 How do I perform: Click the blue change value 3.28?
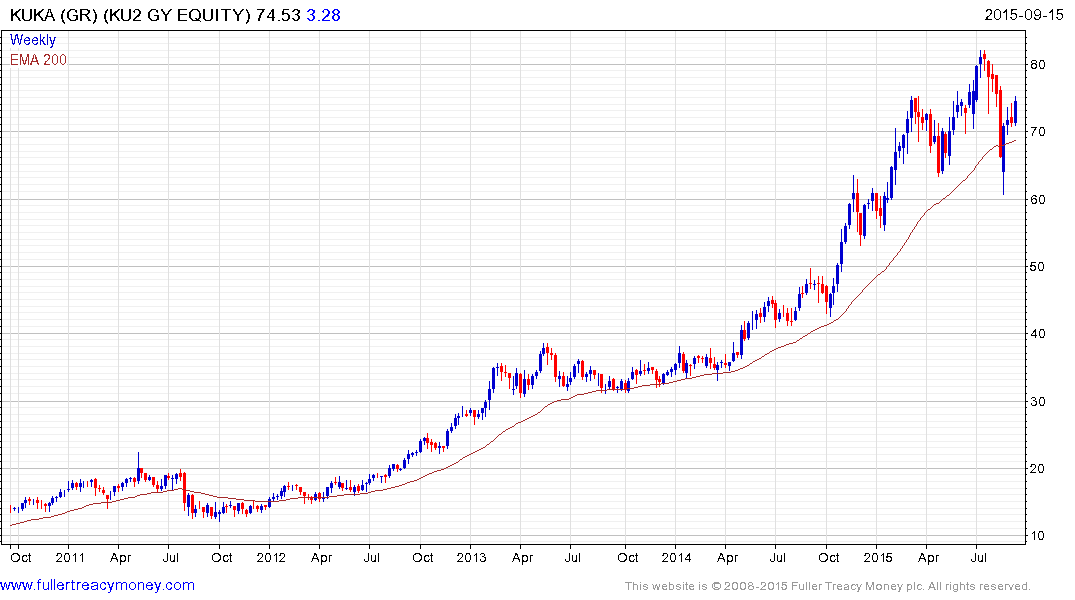(323, 15)
